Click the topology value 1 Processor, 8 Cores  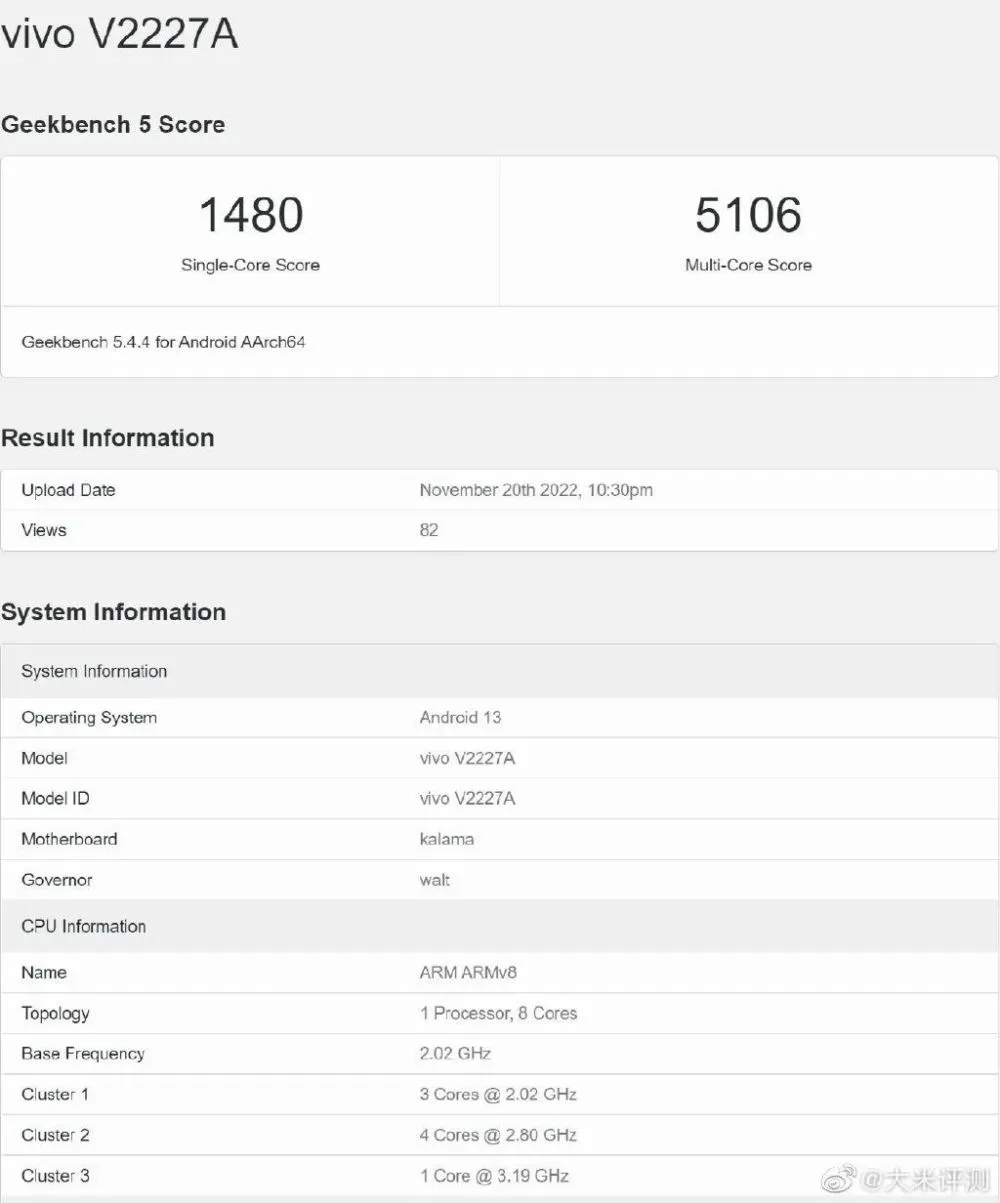click(498, 1013)
